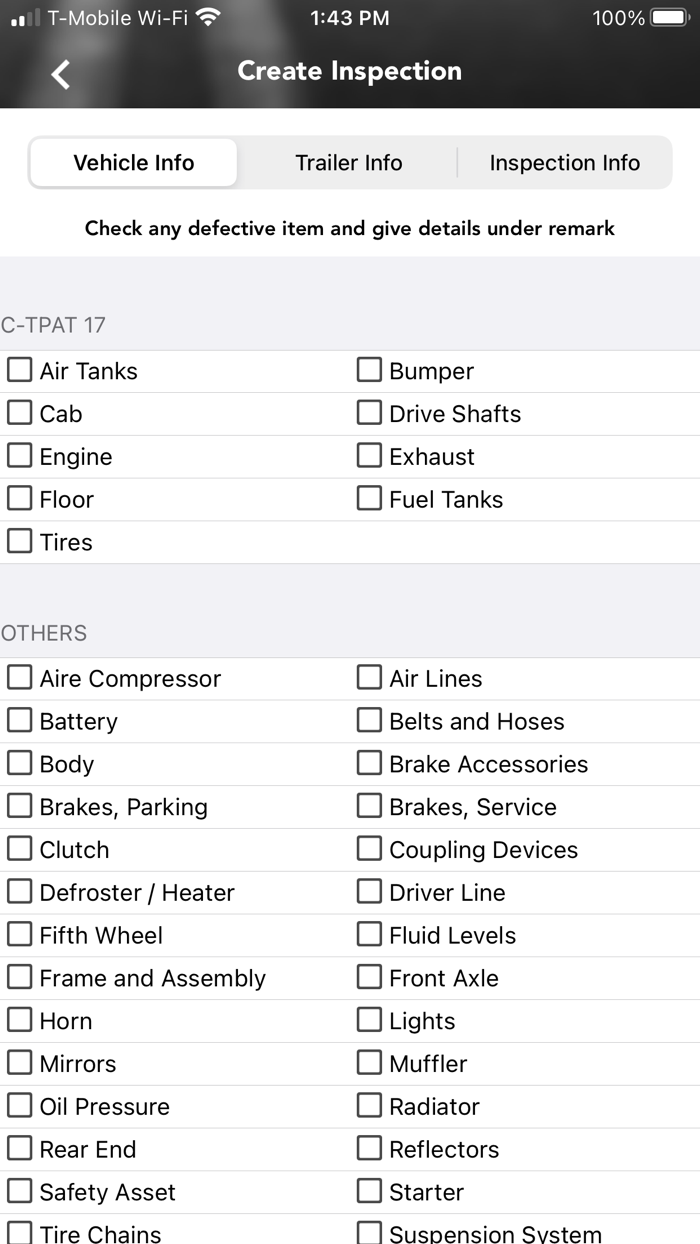The width and height of the screenshot is (700, 1244).
Task: Mark Drive Shafts as defective
Action: [369, 413]
